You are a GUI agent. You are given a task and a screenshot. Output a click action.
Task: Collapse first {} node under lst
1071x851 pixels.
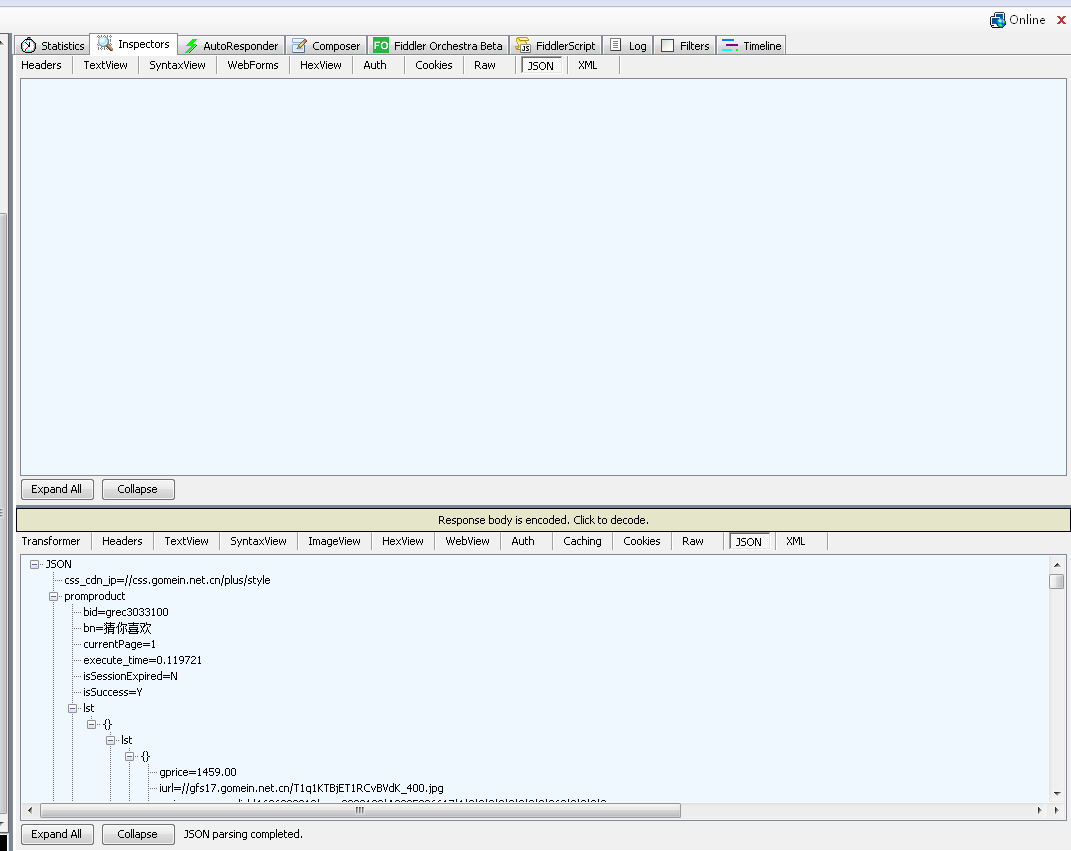[x=92, y=724]
